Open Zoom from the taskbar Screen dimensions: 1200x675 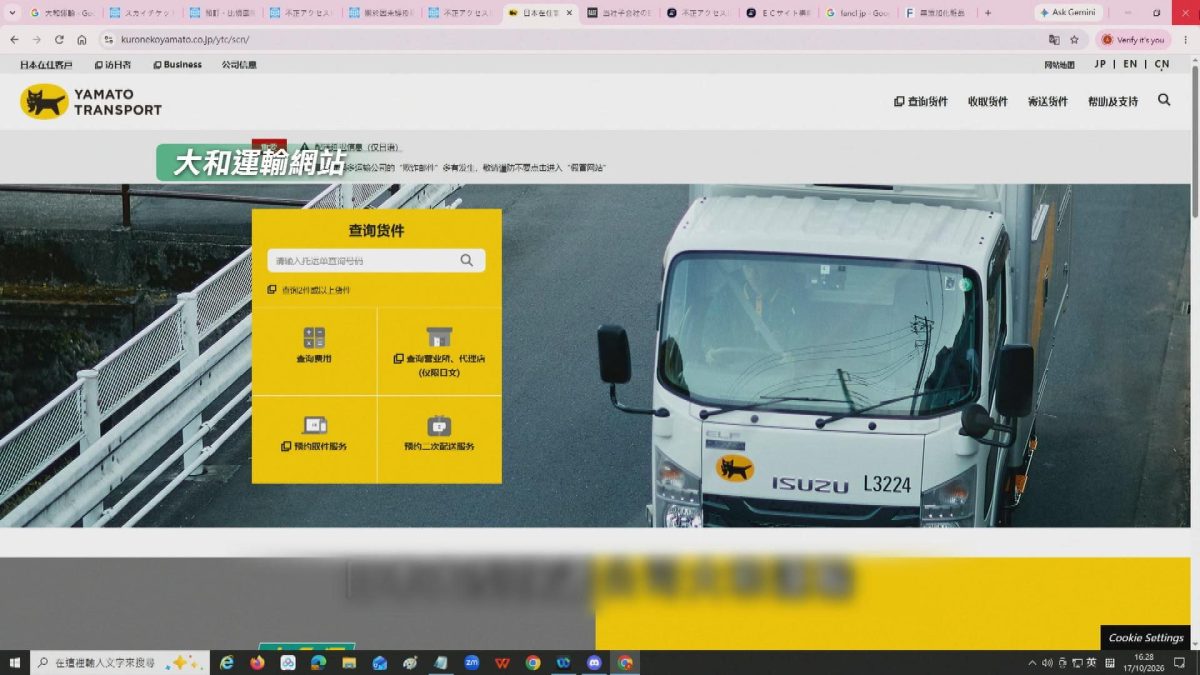(x=471, y=662)
